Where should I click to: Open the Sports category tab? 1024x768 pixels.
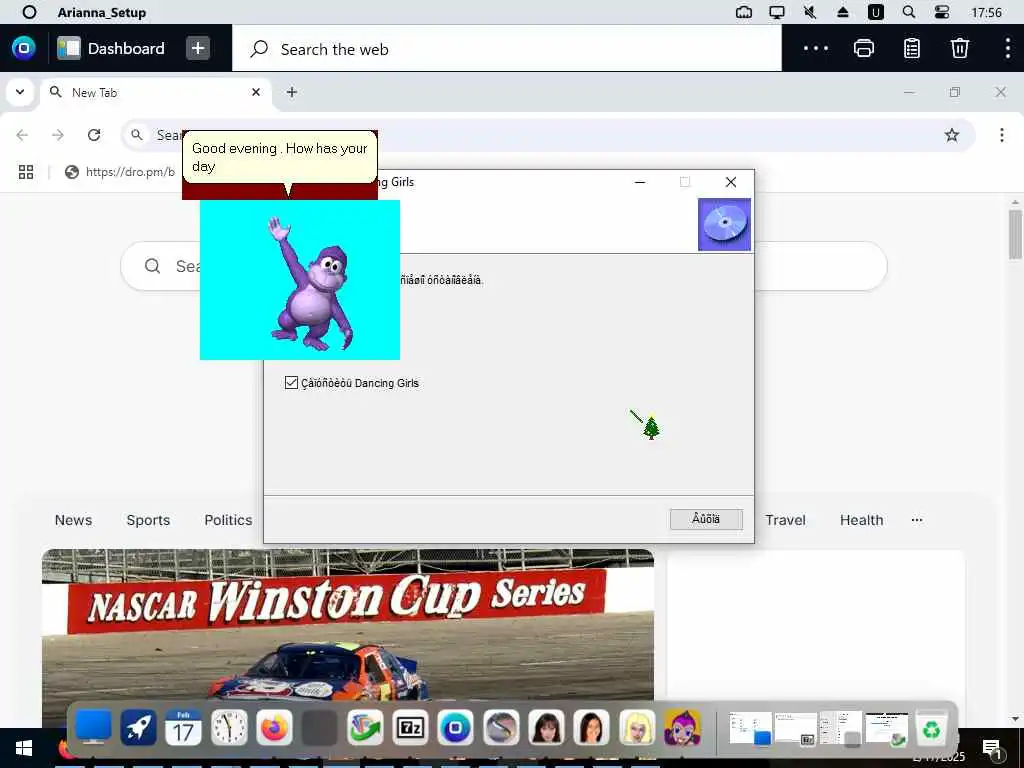(148, 520)
